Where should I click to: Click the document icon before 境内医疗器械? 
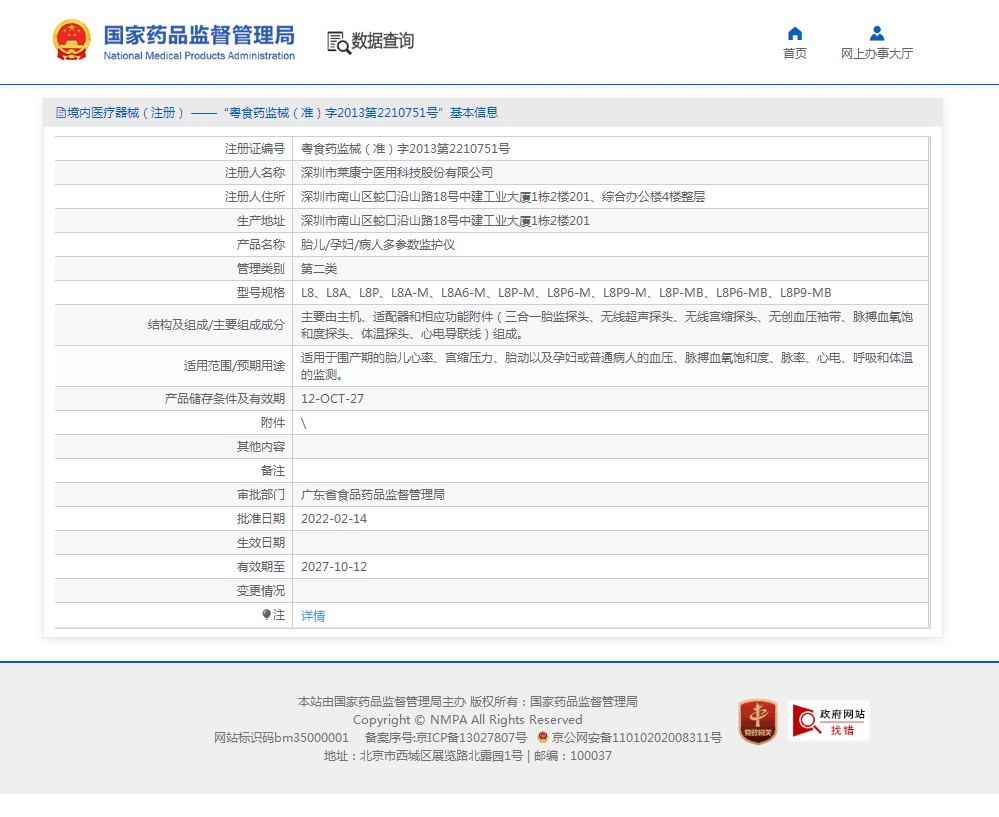pos(60,113)
